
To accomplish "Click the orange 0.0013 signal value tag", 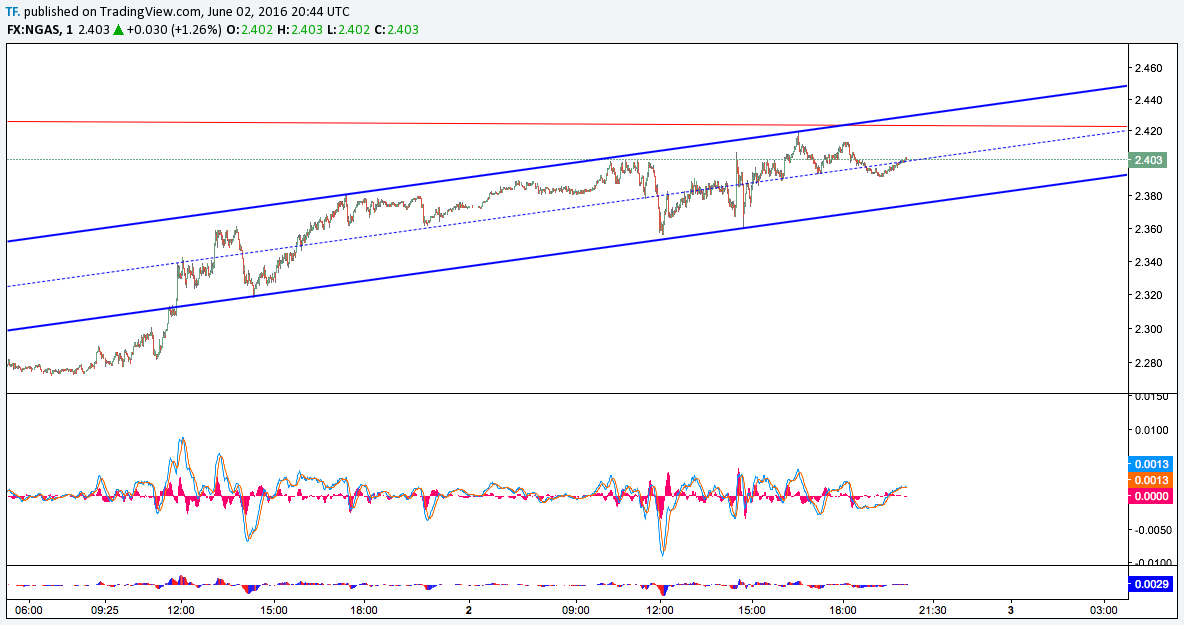I will pyautogui.click(x=1150, y=480).
